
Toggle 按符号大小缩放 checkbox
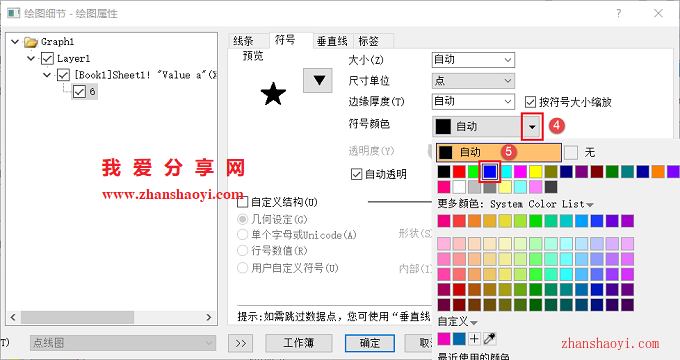(x=530, y=102)
